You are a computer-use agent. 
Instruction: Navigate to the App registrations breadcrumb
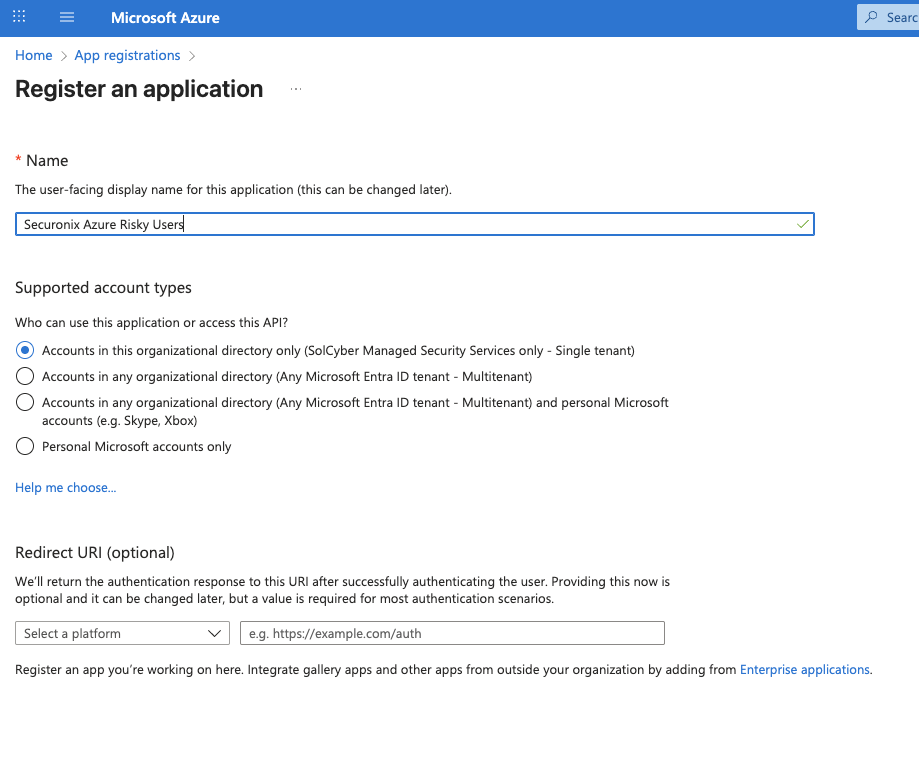pos(127,56)
